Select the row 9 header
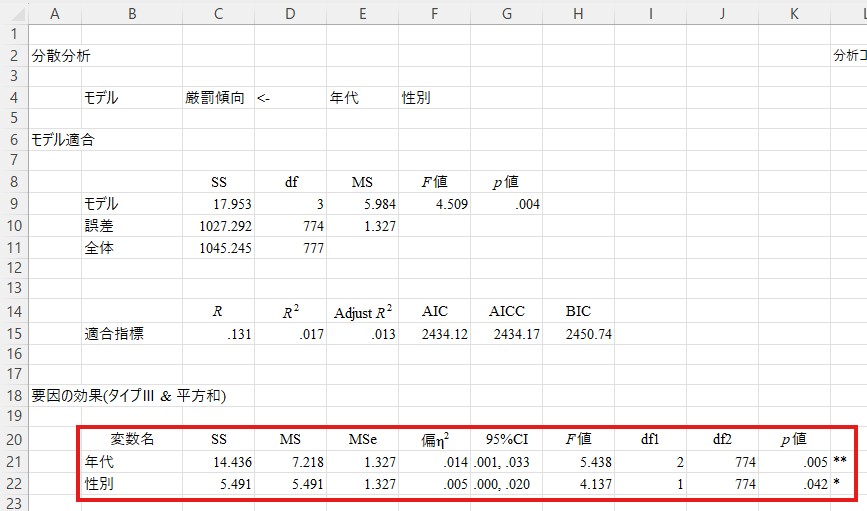 [13, 204]
